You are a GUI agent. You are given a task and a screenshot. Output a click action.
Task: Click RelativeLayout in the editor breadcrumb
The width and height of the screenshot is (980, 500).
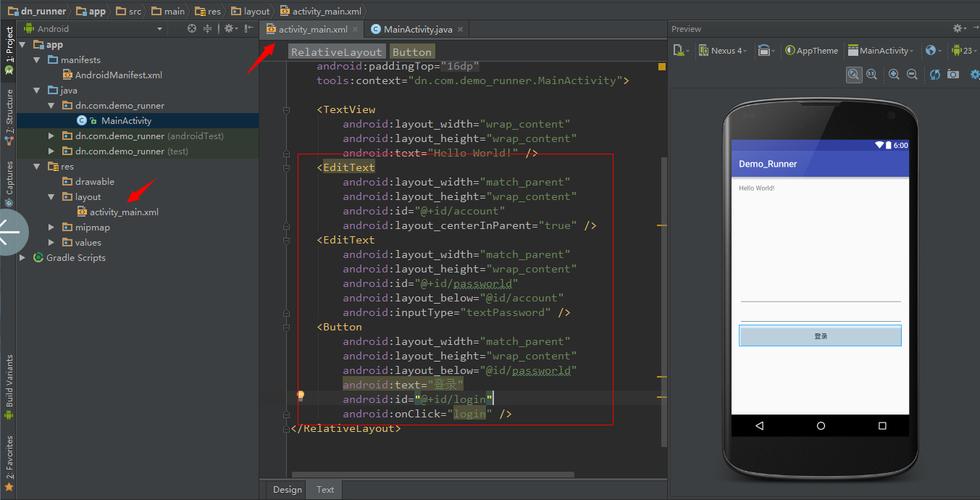click(336, 52)
